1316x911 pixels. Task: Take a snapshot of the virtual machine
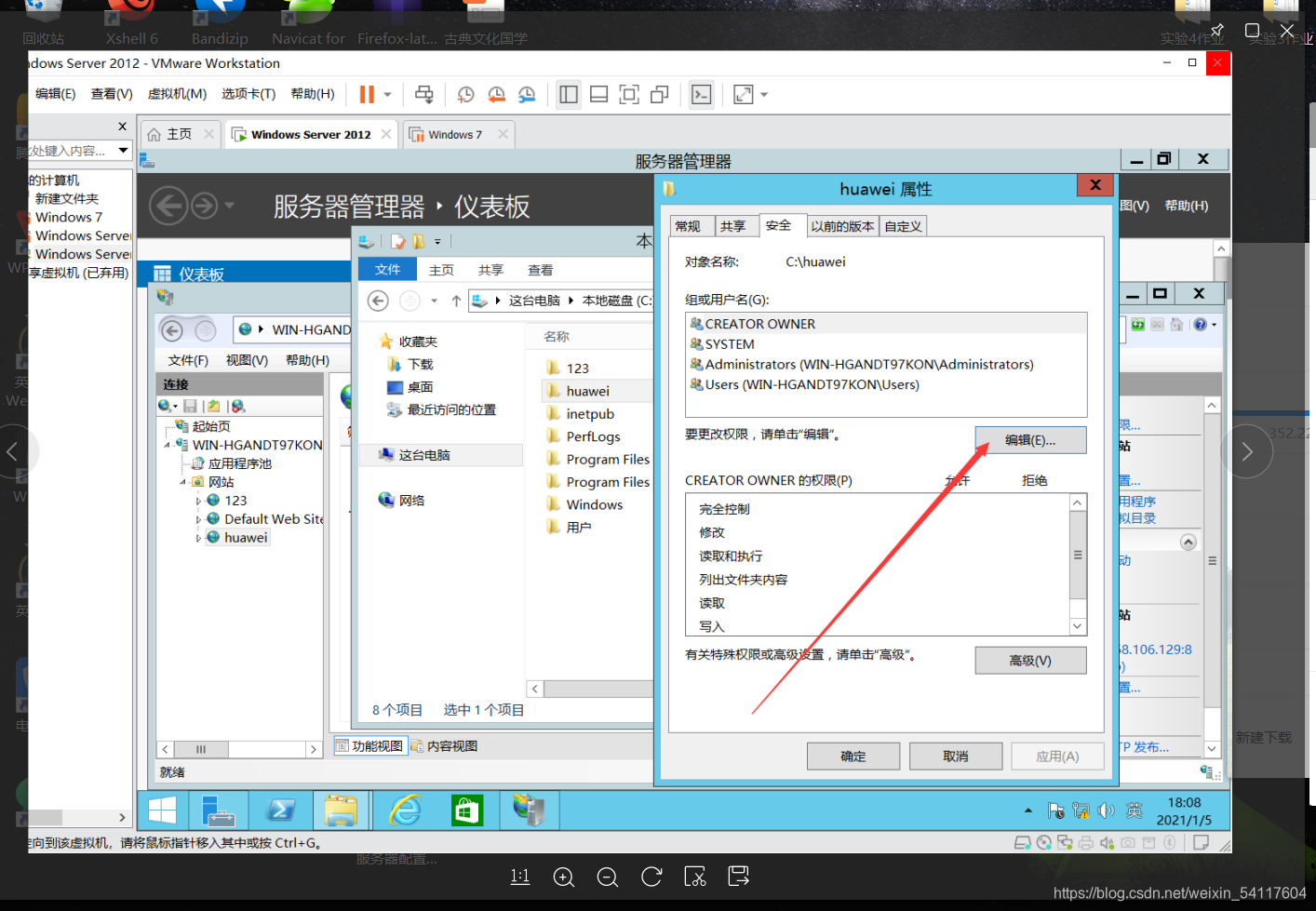pyautogui.click(x=466, y=94)
